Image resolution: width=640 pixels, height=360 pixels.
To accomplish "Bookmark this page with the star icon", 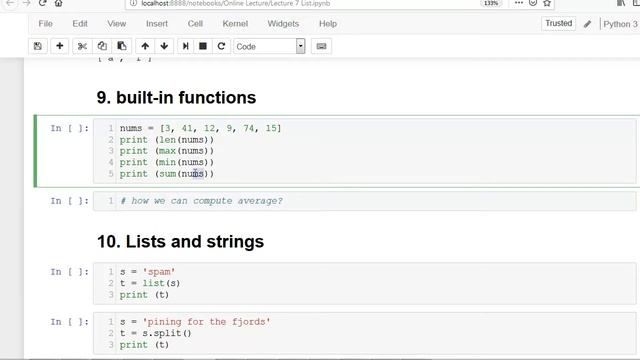I will [547, 3].
